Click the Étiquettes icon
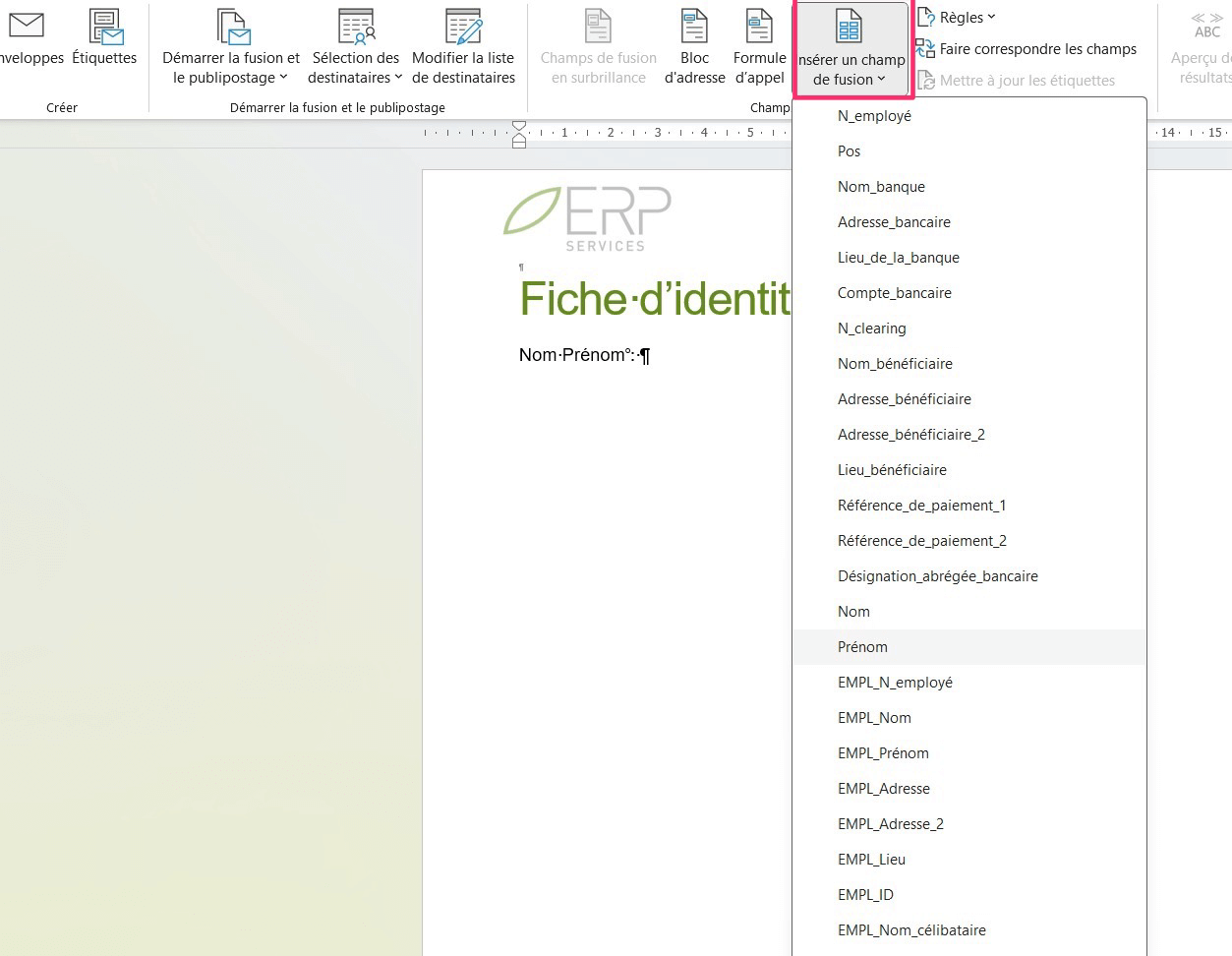1232x956 pixels. [x=104, y=27]
